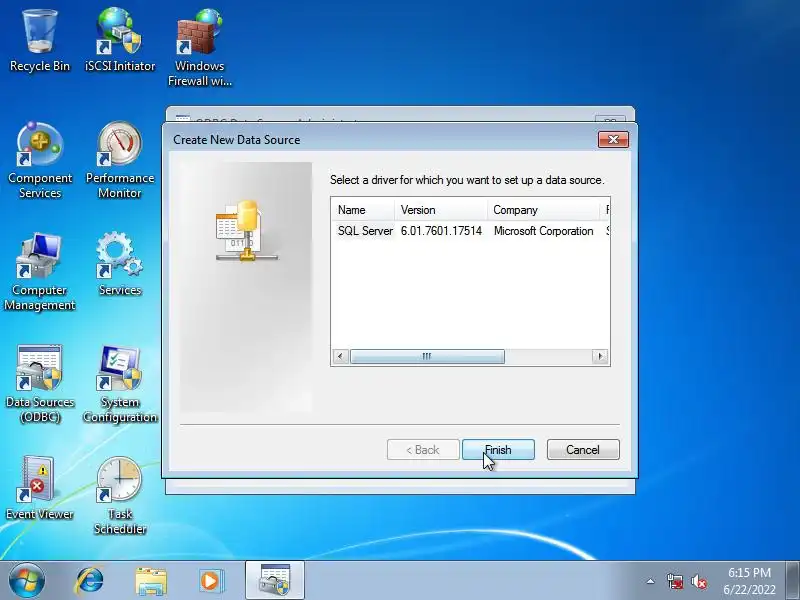Click the data source wizard illustration icon
This screenshot has width=800, height=600.
pos(247,231)
